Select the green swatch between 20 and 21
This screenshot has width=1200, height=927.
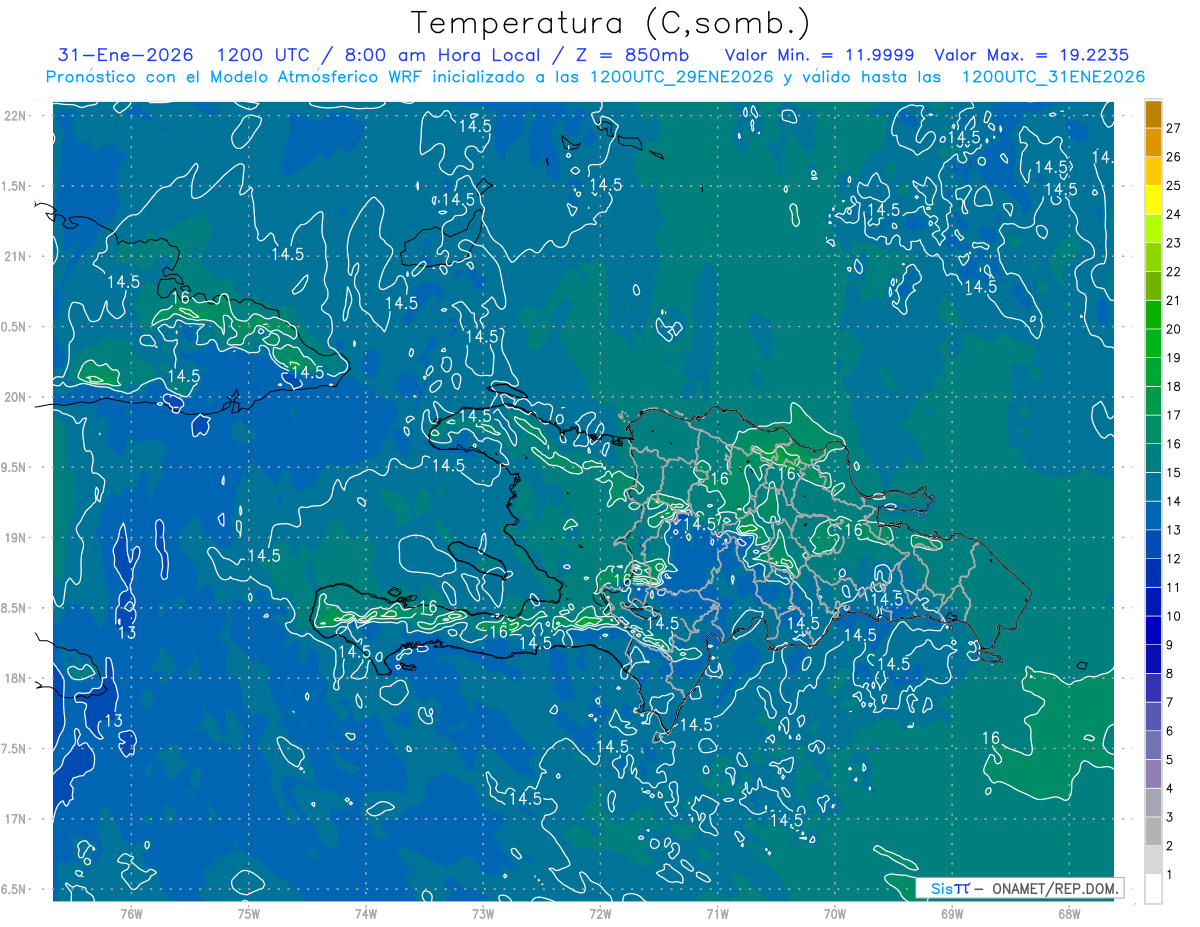1153,315
